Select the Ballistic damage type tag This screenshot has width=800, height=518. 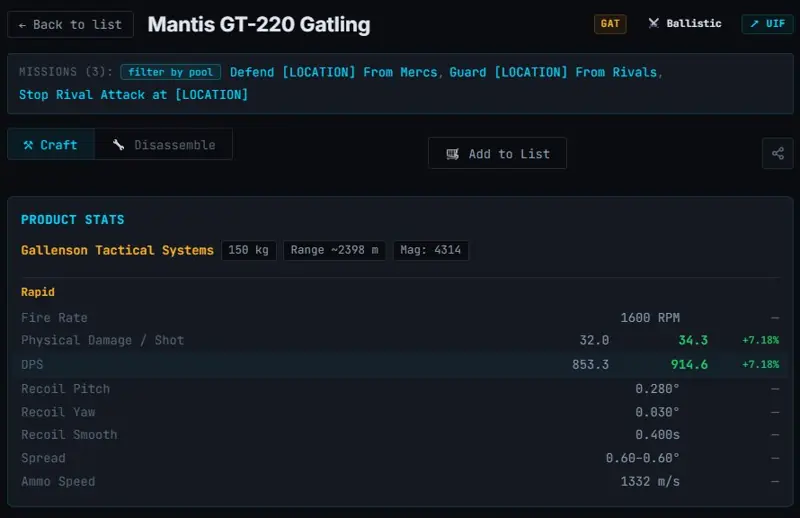pos(684,23)
